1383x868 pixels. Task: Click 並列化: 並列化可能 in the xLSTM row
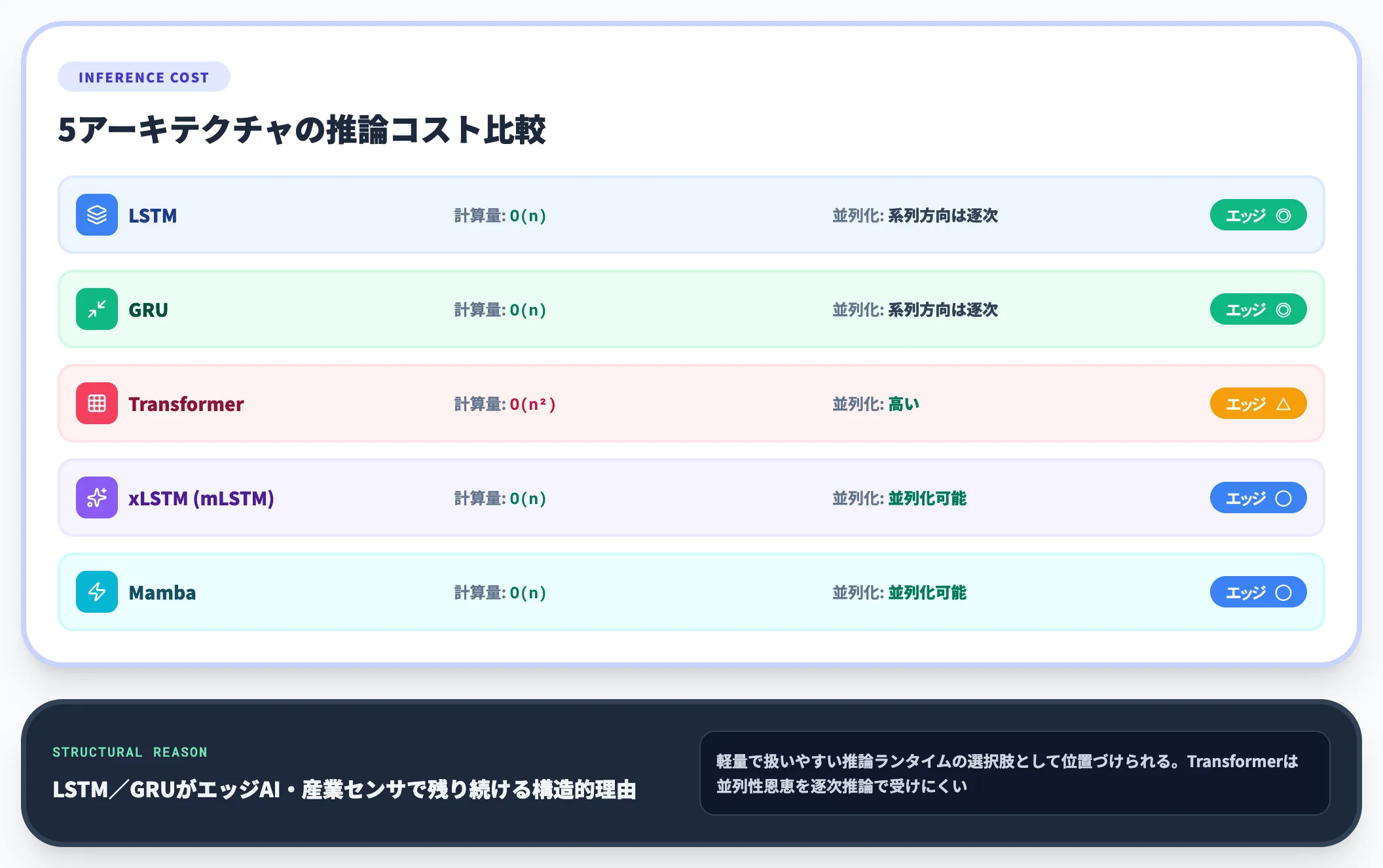pos(900,498)
